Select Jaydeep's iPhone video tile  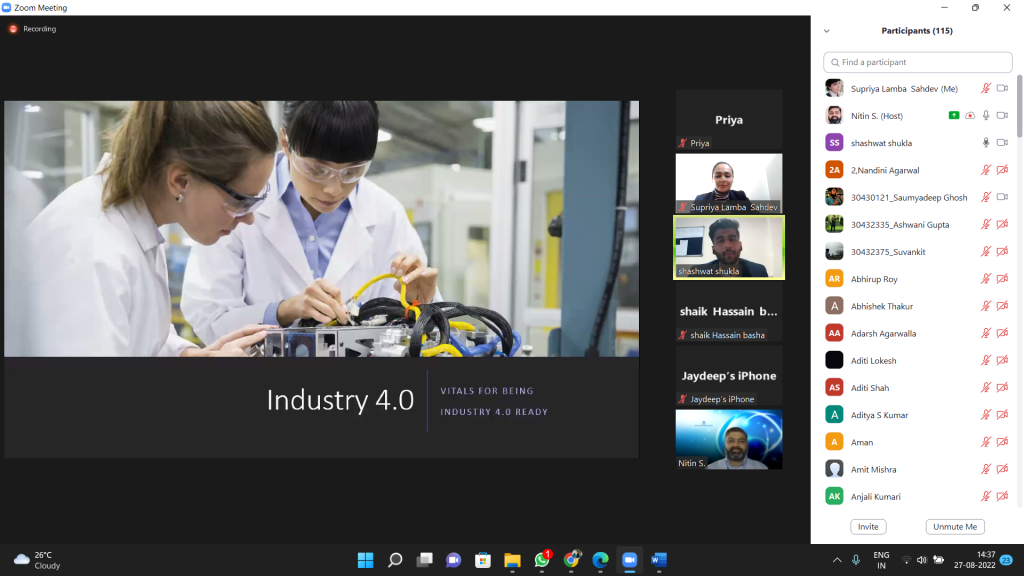coord(729,376)
